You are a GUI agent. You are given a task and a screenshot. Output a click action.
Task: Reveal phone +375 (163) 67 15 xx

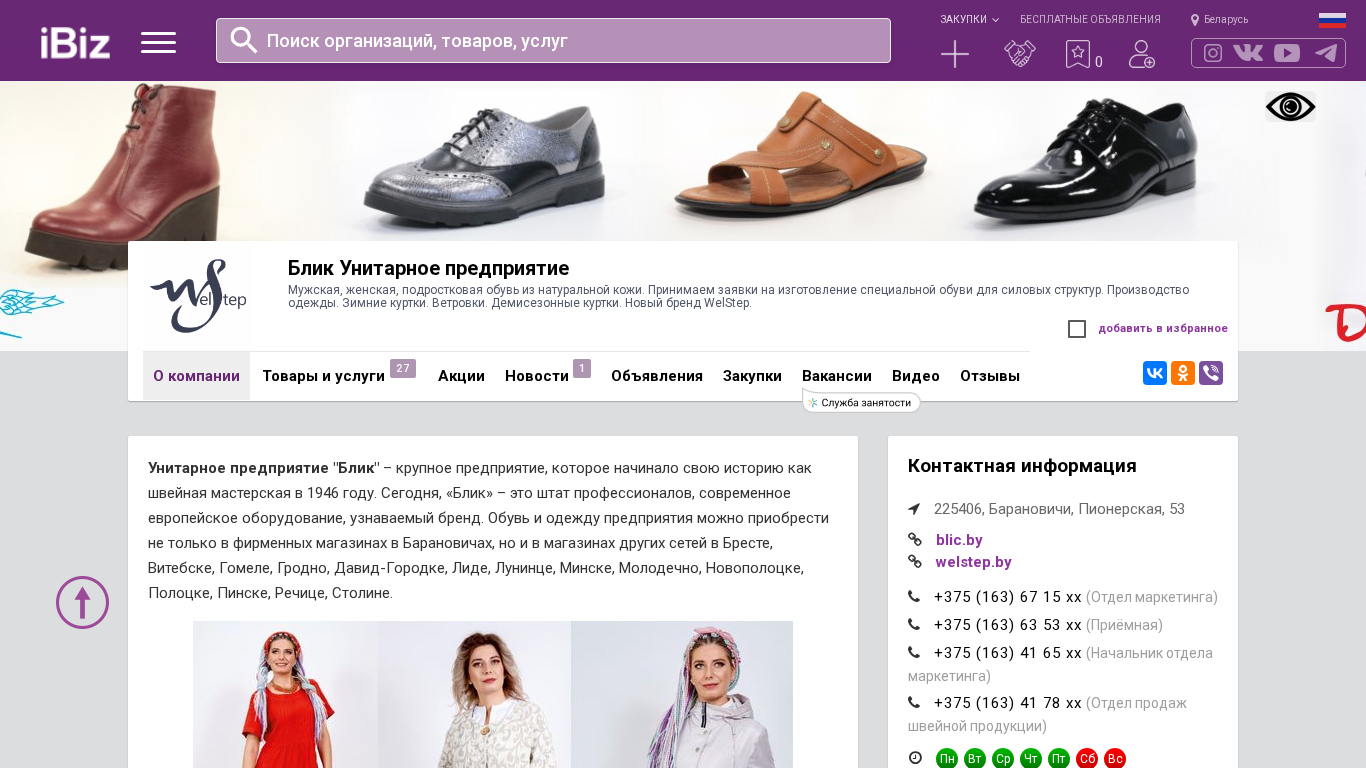tap(1007, 597)
